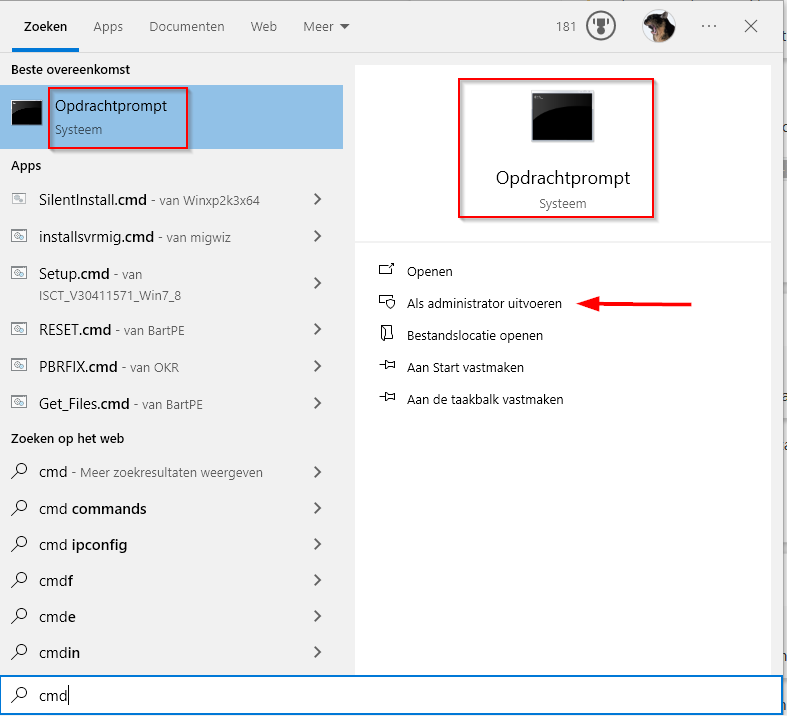Image resolution: width=787 pixels, height=716 pixels.
Task: Click the rewards trophy badge icon
Action: click(600, 26)
